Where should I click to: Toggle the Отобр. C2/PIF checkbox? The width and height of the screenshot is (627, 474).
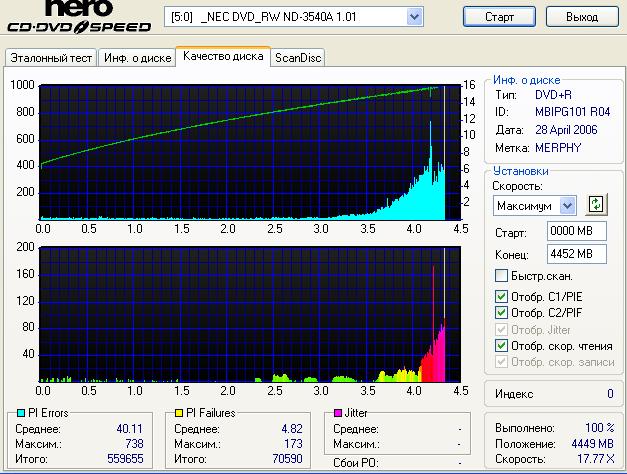[x=502, y=312]
